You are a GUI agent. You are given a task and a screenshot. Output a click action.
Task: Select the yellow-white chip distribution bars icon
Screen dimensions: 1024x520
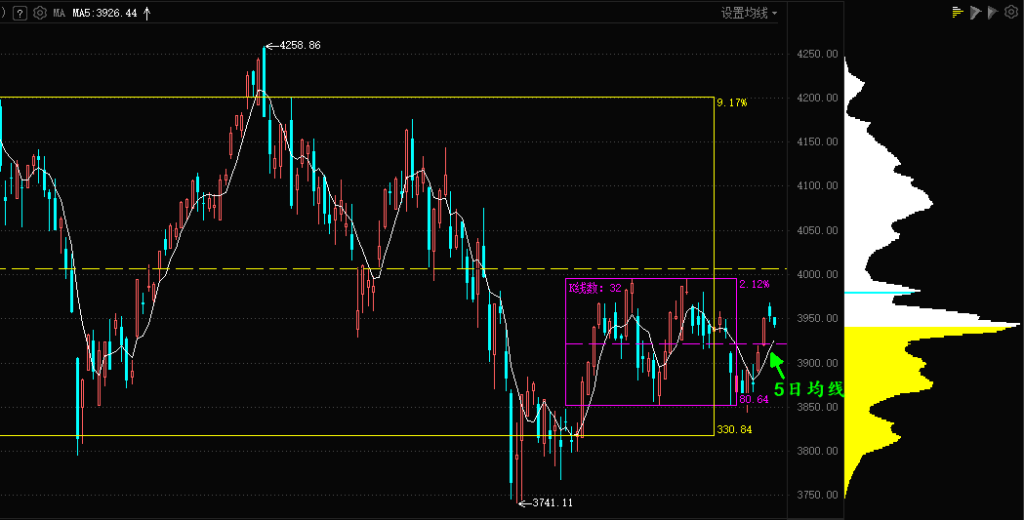pyautogui.click(x=958, y=12)
